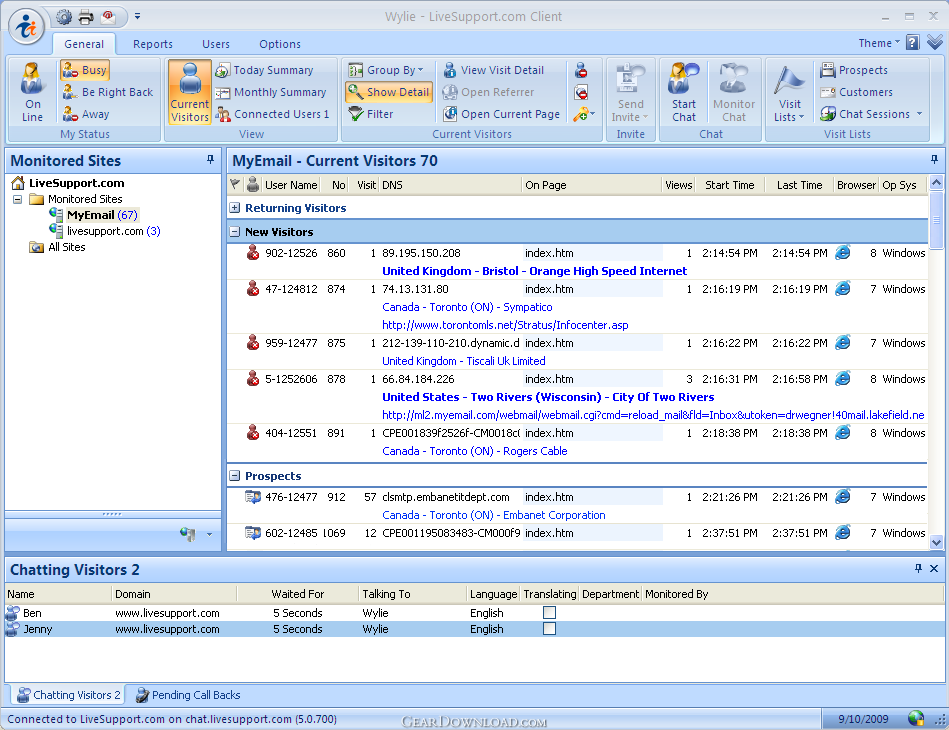Collapse the Prospects group
Image resolution: width=949 pixels, height=730 pixels.
[x=235, y=476]
